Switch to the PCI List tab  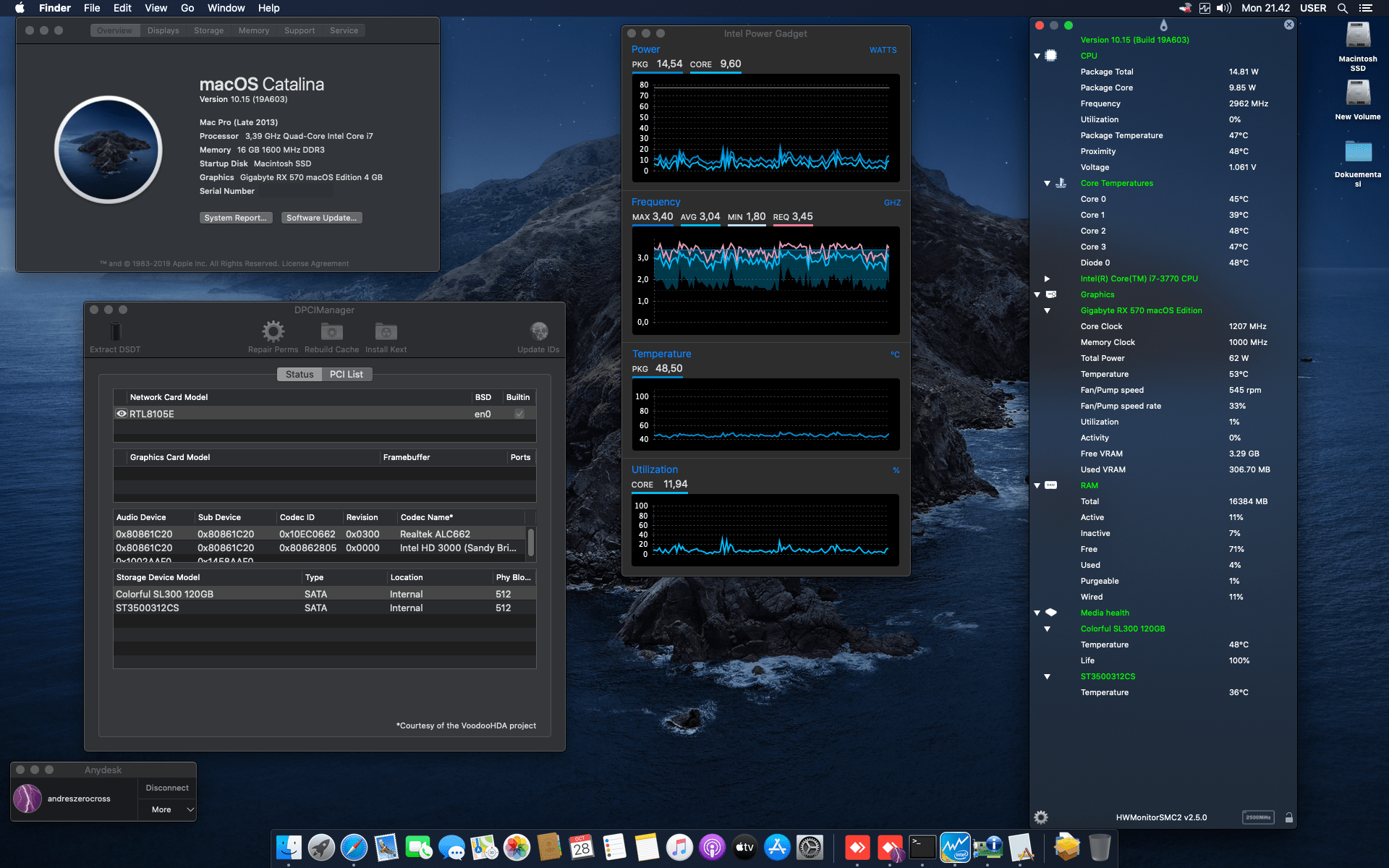click(347, 374)
